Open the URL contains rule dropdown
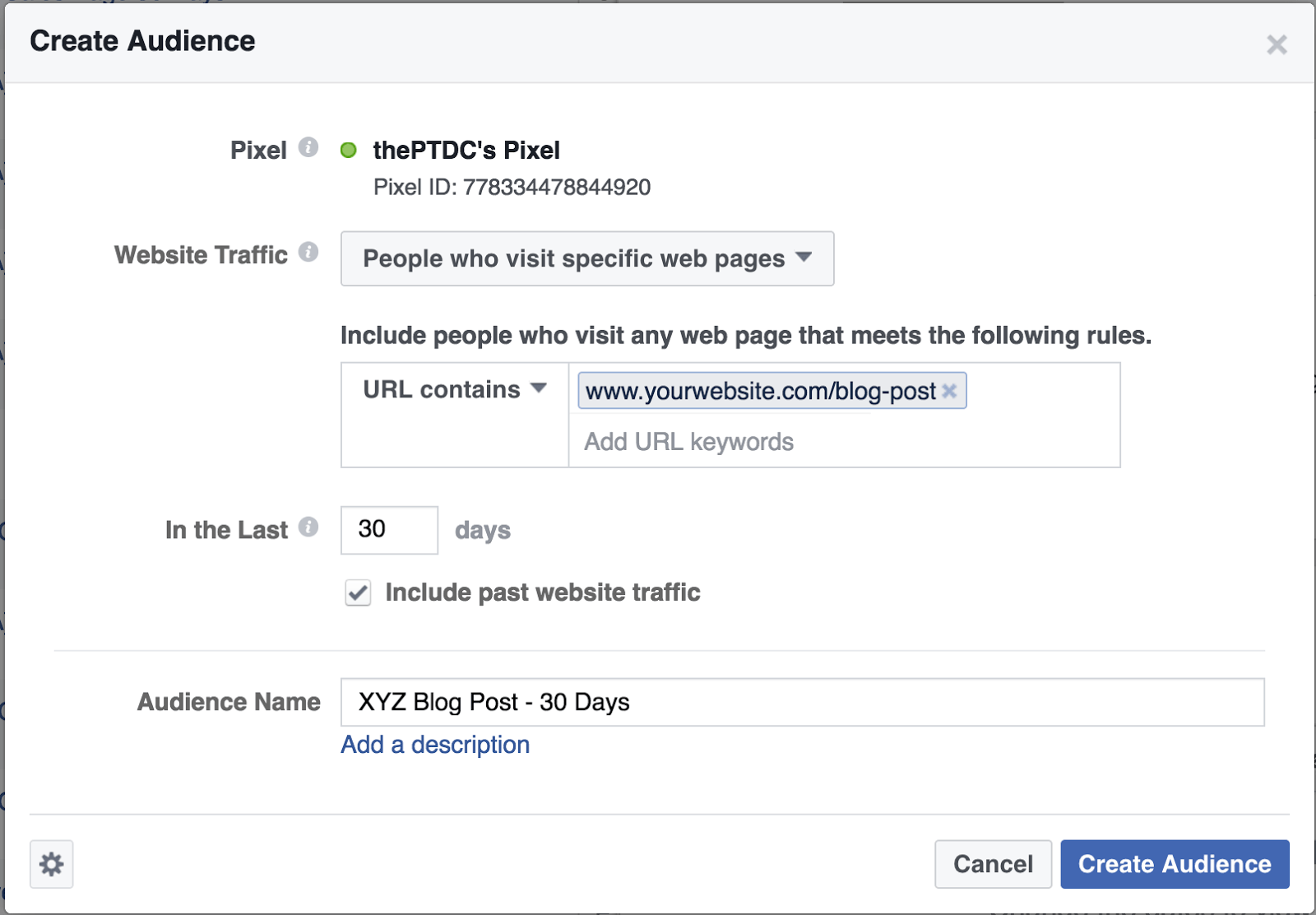This screenshot has width=1316, height=915. (x=455, y=389)
